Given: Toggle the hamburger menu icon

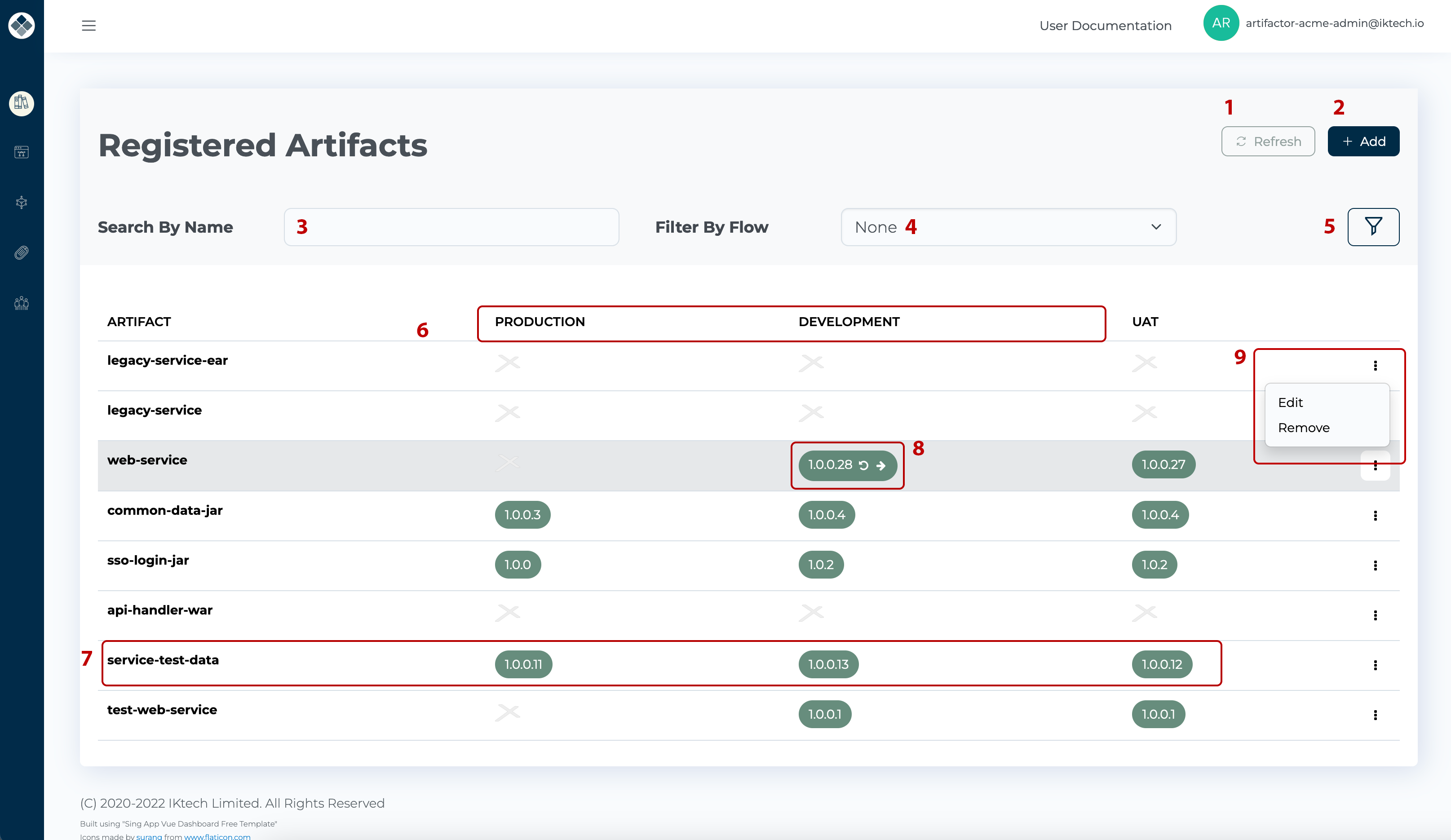Looking at the screenshot, I should [88, 25].
